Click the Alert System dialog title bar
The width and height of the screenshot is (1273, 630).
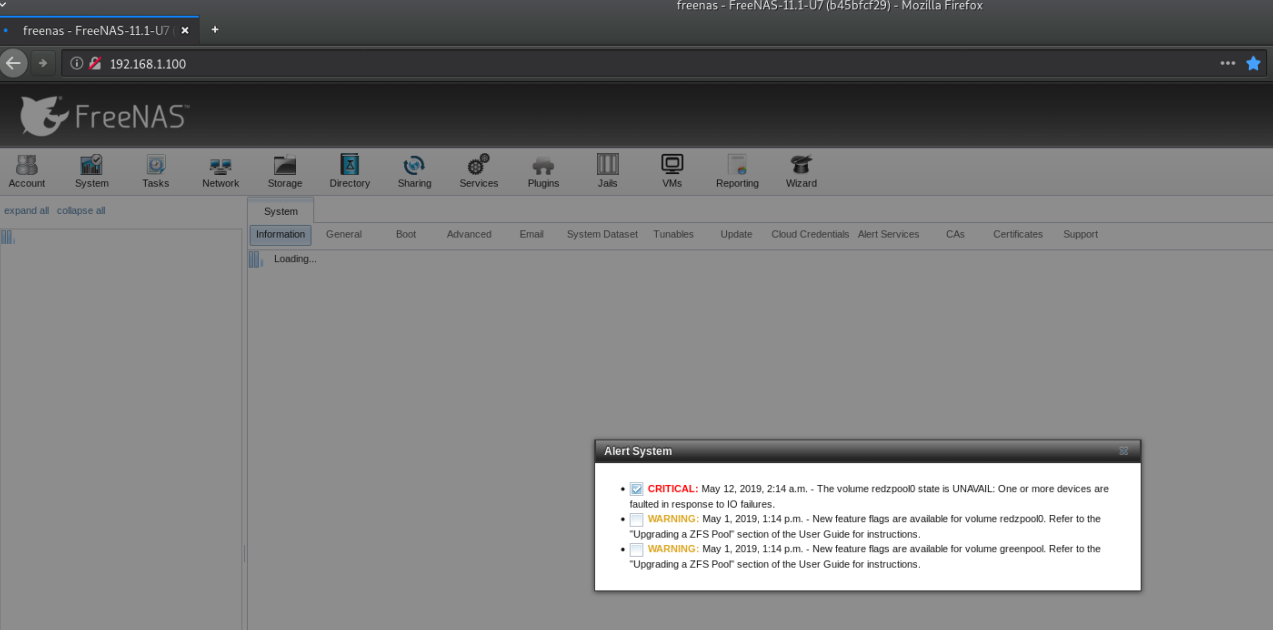[867, 451]
